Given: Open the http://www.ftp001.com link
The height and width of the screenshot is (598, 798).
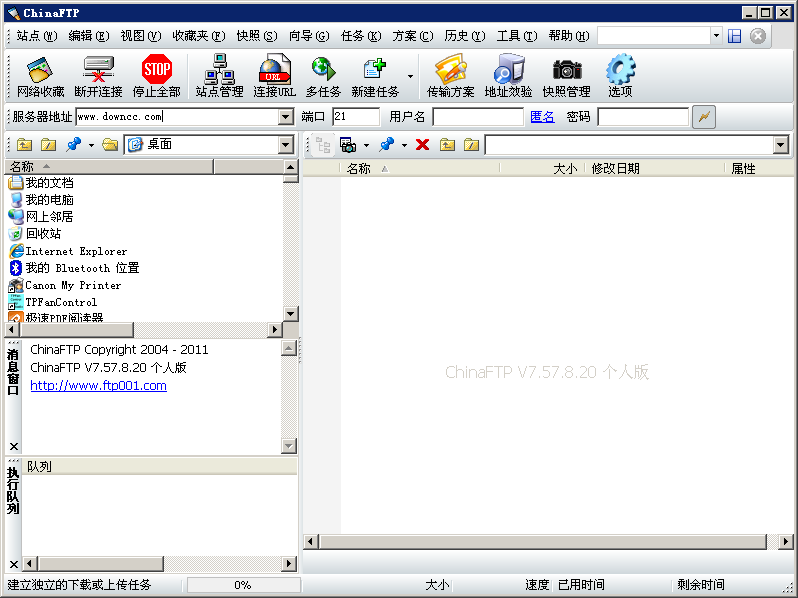Looking at the screenshot, I should [98, 386].
